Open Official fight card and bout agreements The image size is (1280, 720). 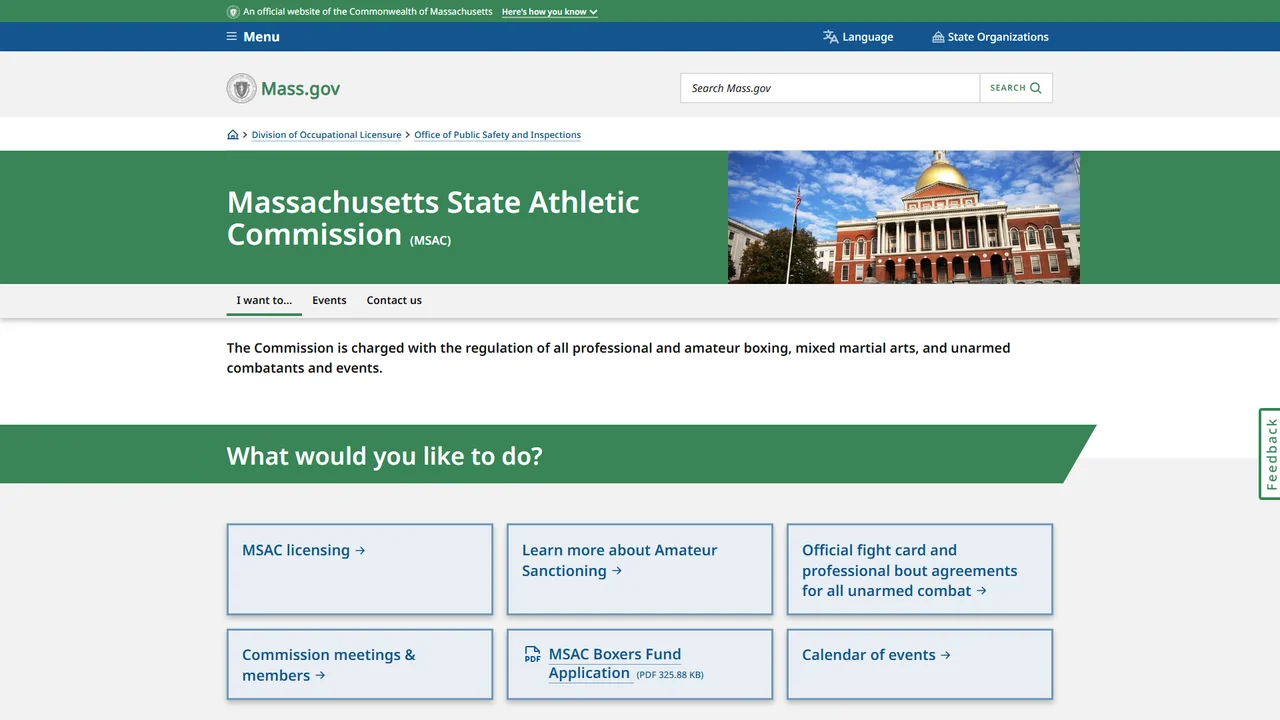pos(920,569)
